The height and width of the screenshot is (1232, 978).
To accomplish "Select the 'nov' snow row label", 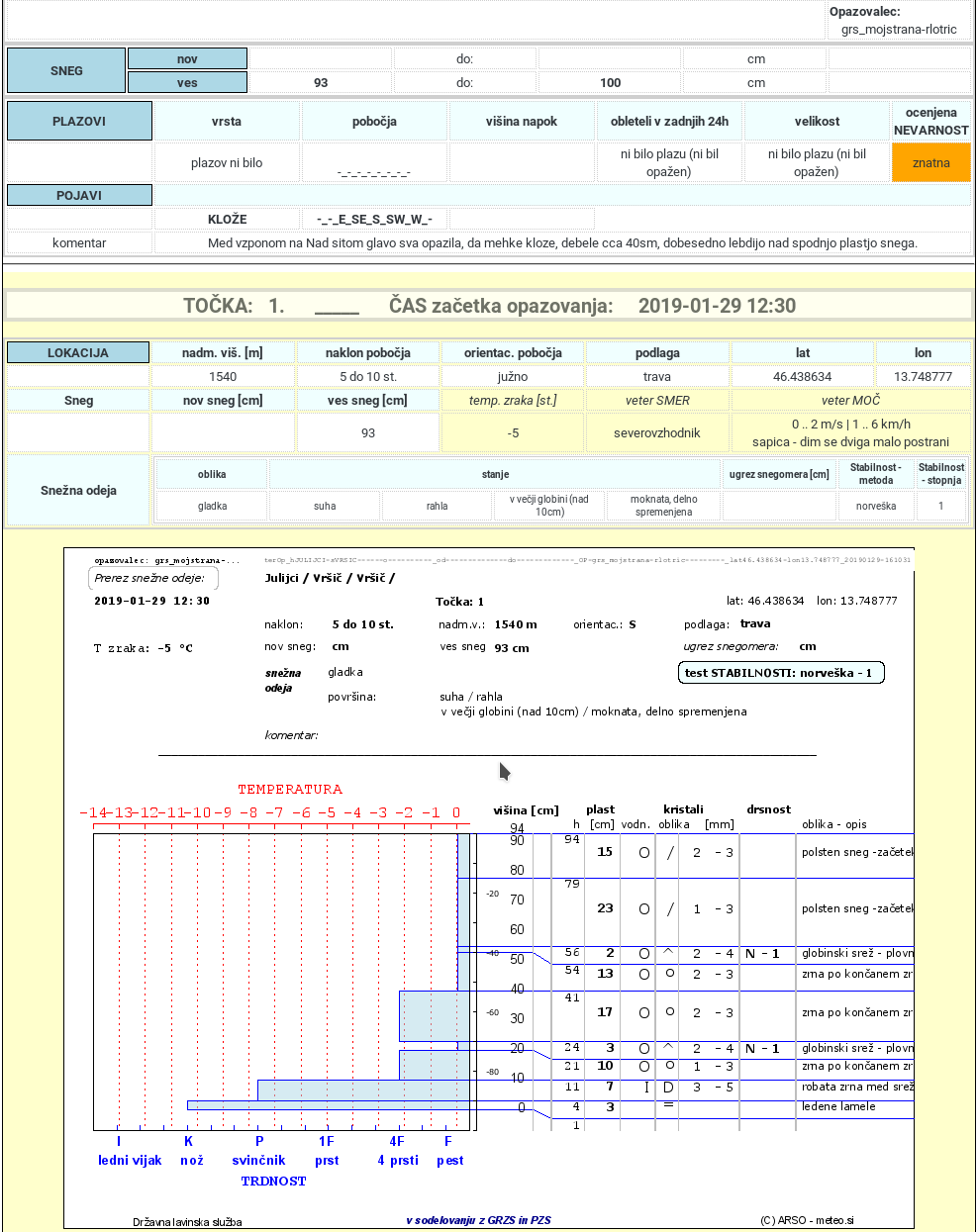I will click(x=187, y=59).
